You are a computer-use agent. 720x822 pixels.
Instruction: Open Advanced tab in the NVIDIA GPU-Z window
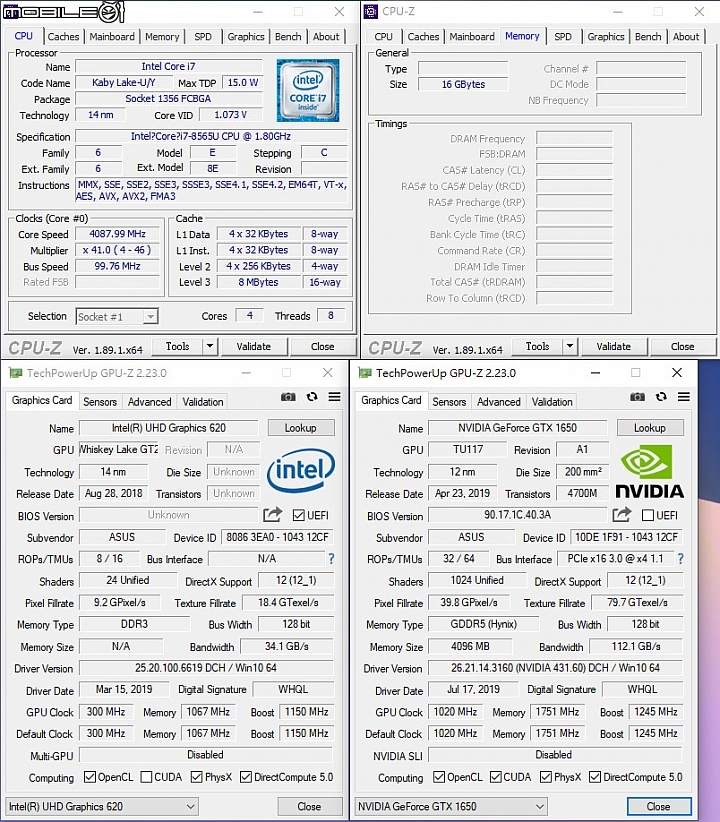pyautogui.click(x=499, y=402)
